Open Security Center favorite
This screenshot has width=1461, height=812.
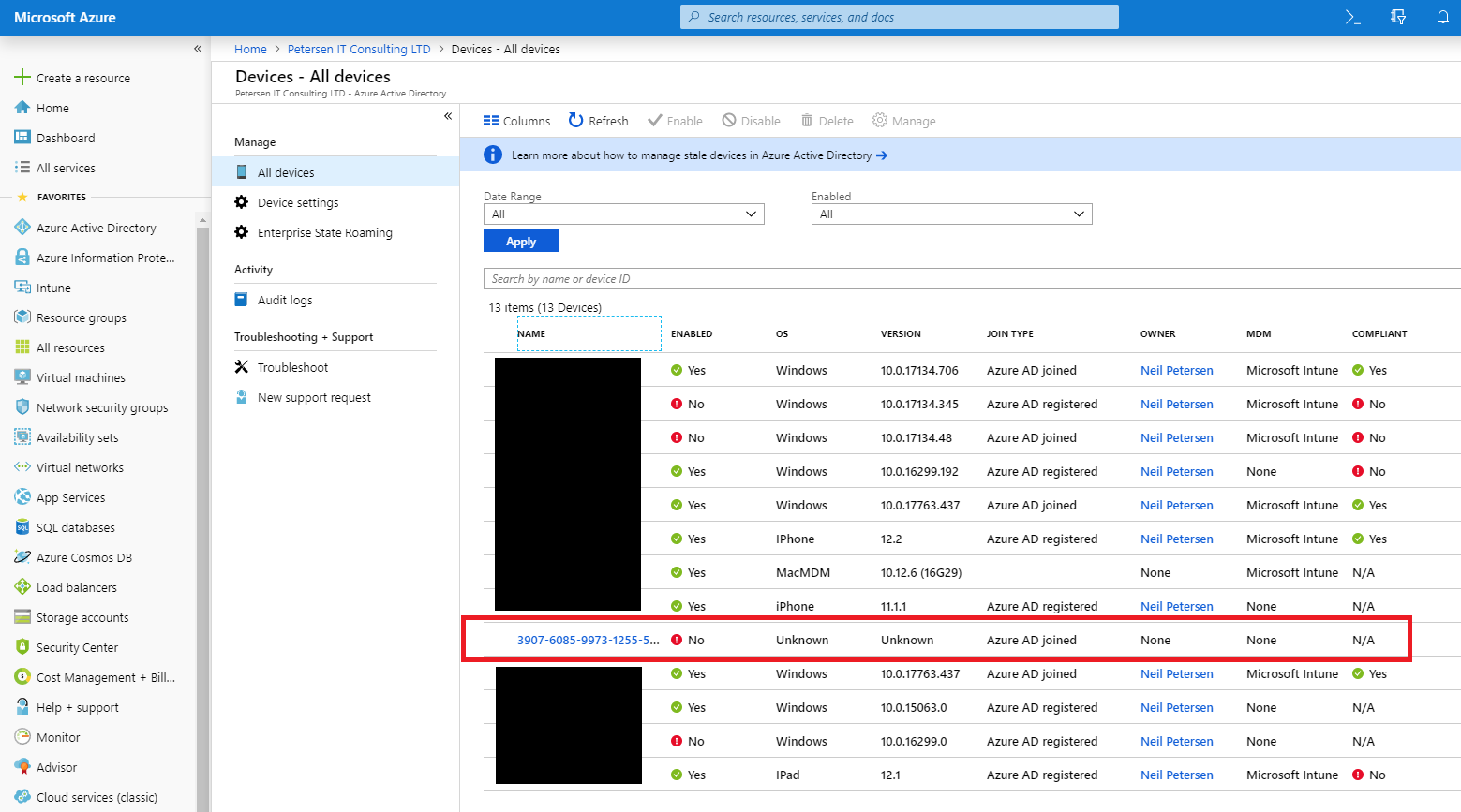(x=77, y=647)
